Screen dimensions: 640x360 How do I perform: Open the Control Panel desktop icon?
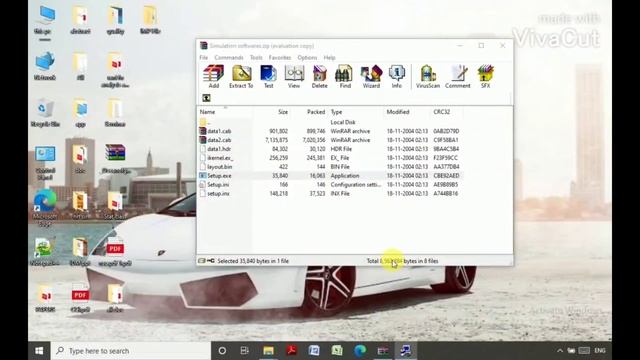pos(45,162)
